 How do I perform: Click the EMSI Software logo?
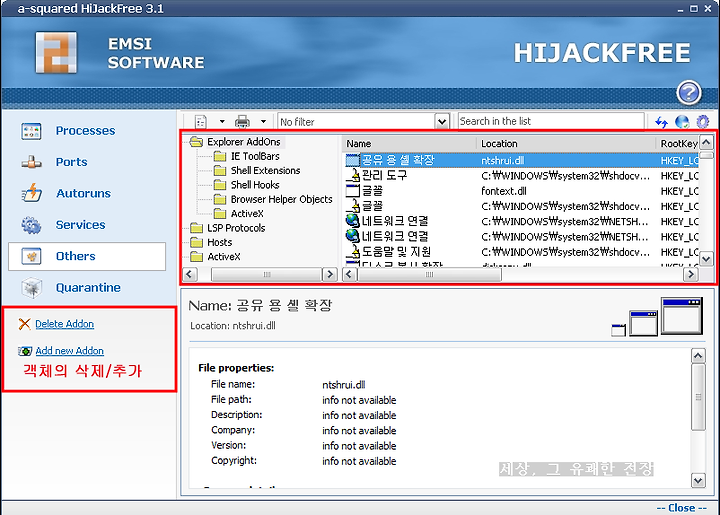(56, 53)
